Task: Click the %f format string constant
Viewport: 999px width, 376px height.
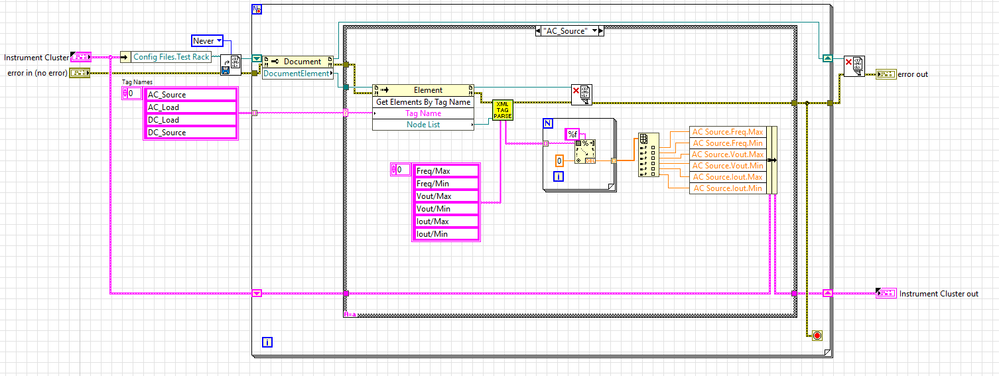Action: (x=573, y=134)
